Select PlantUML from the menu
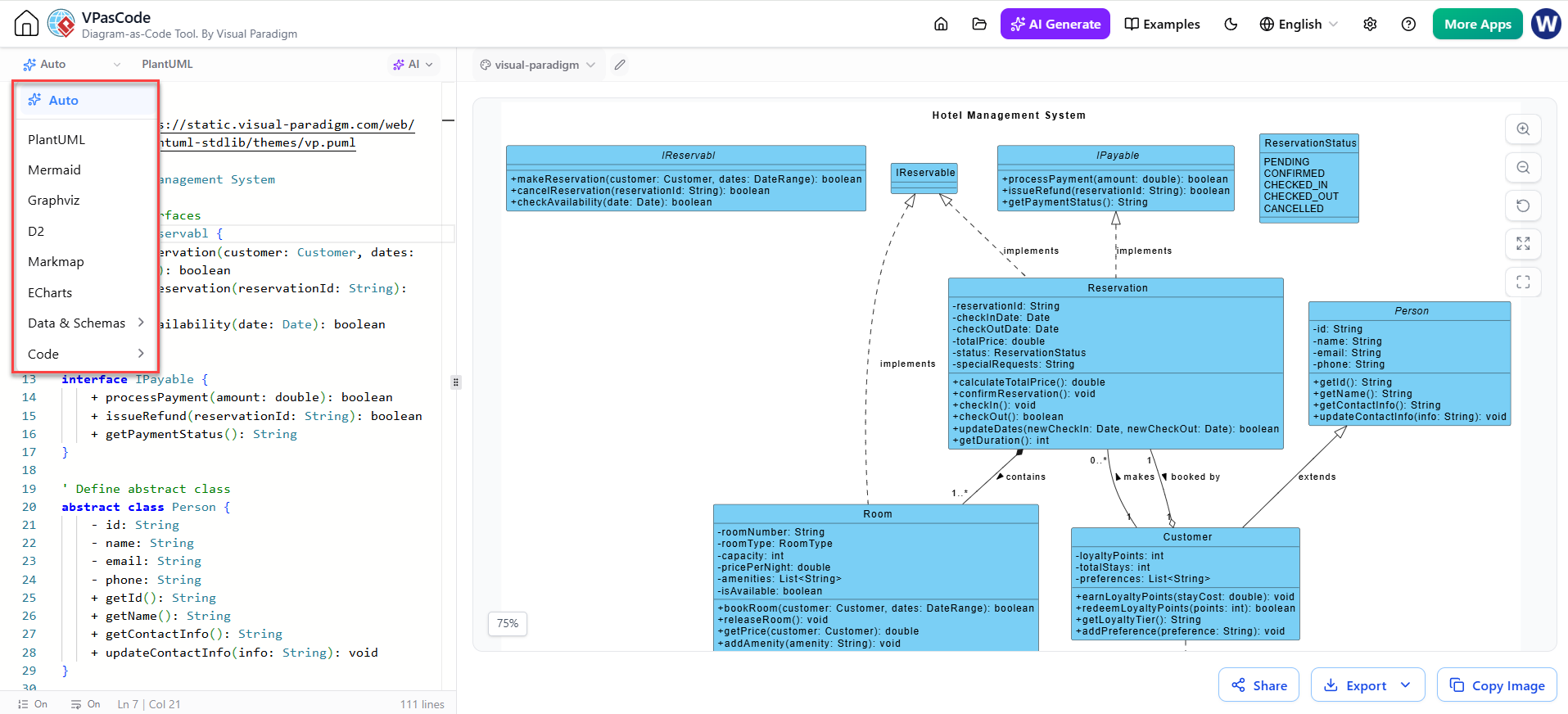This screenshot has width=1568, height=714. 87,139
